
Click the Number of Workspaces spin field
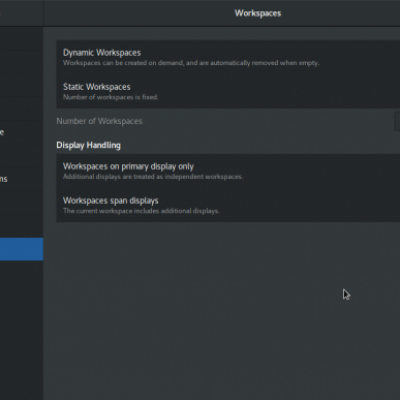click(397, 121)
